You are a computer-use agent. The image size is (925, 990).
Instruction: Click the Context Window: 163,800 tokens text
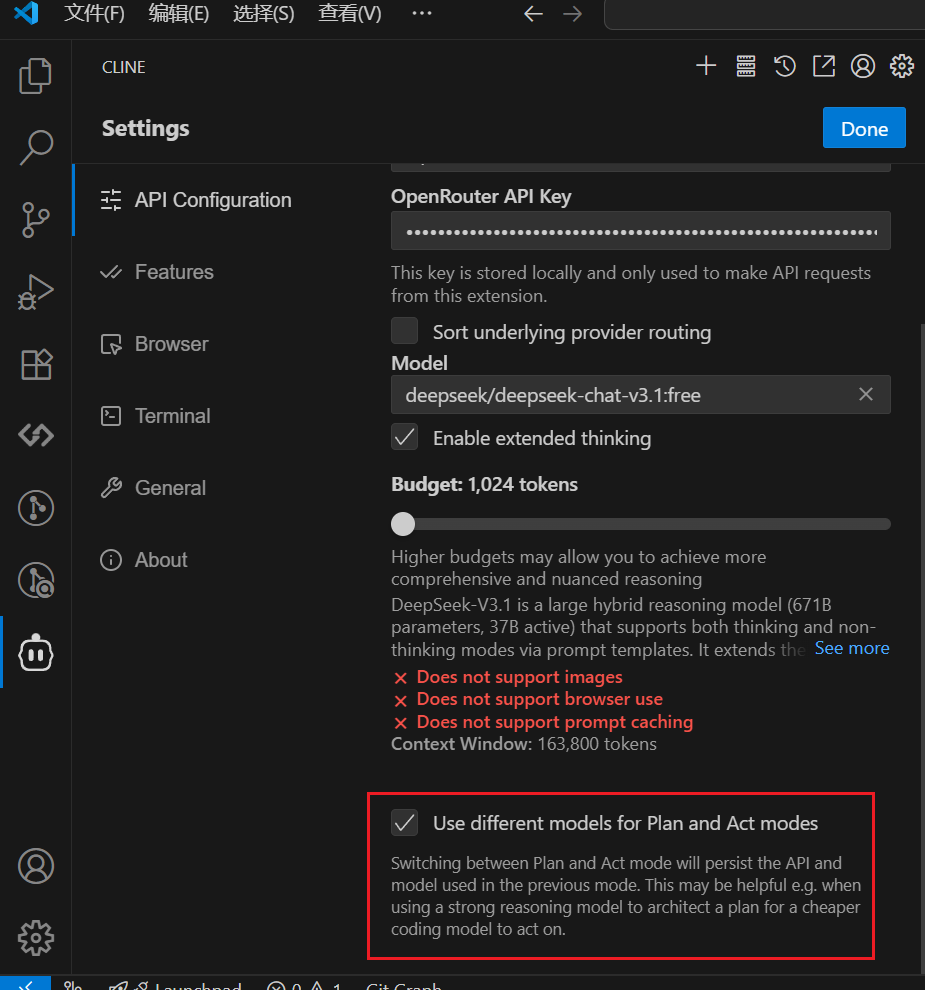click(x=523, y=744)
